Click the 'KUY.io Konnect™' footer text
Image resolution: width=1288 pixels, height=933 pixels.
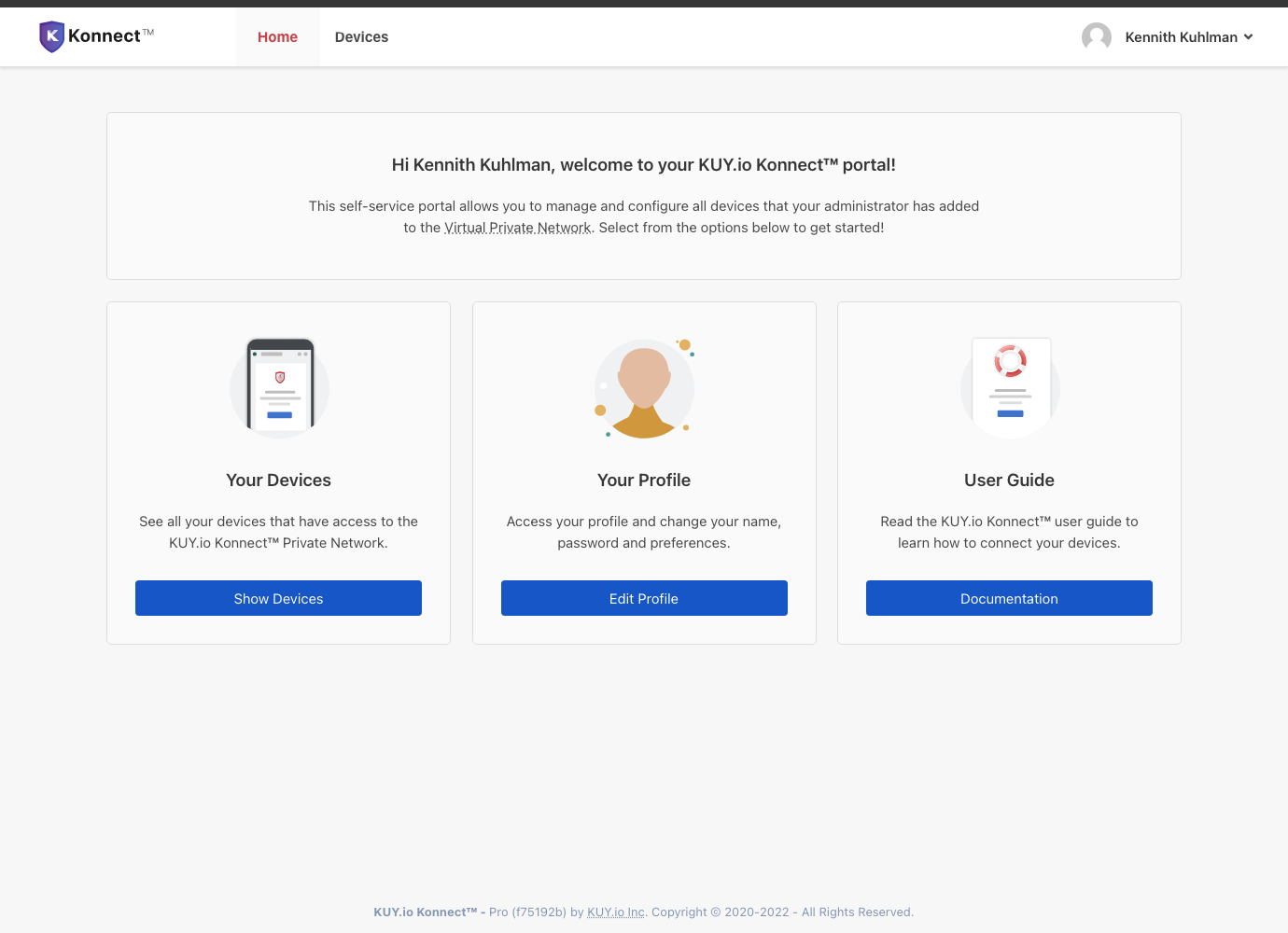(x=426, y=912)
